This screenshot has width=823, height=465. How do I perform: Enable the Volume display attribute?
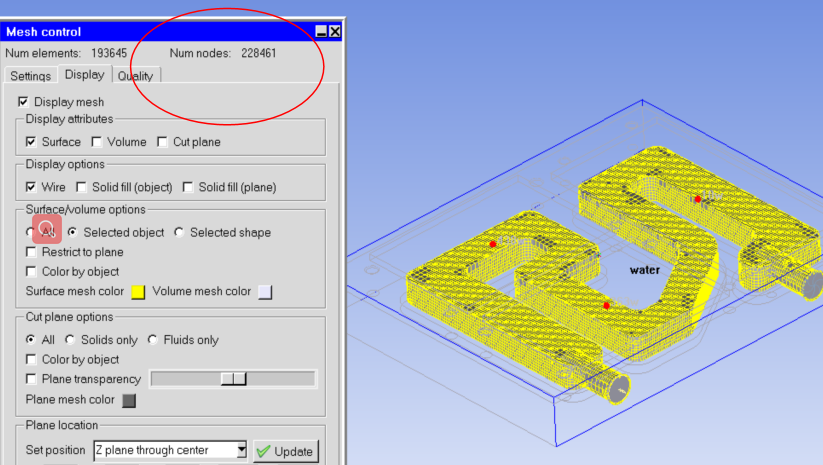click(x=97, y=142)
